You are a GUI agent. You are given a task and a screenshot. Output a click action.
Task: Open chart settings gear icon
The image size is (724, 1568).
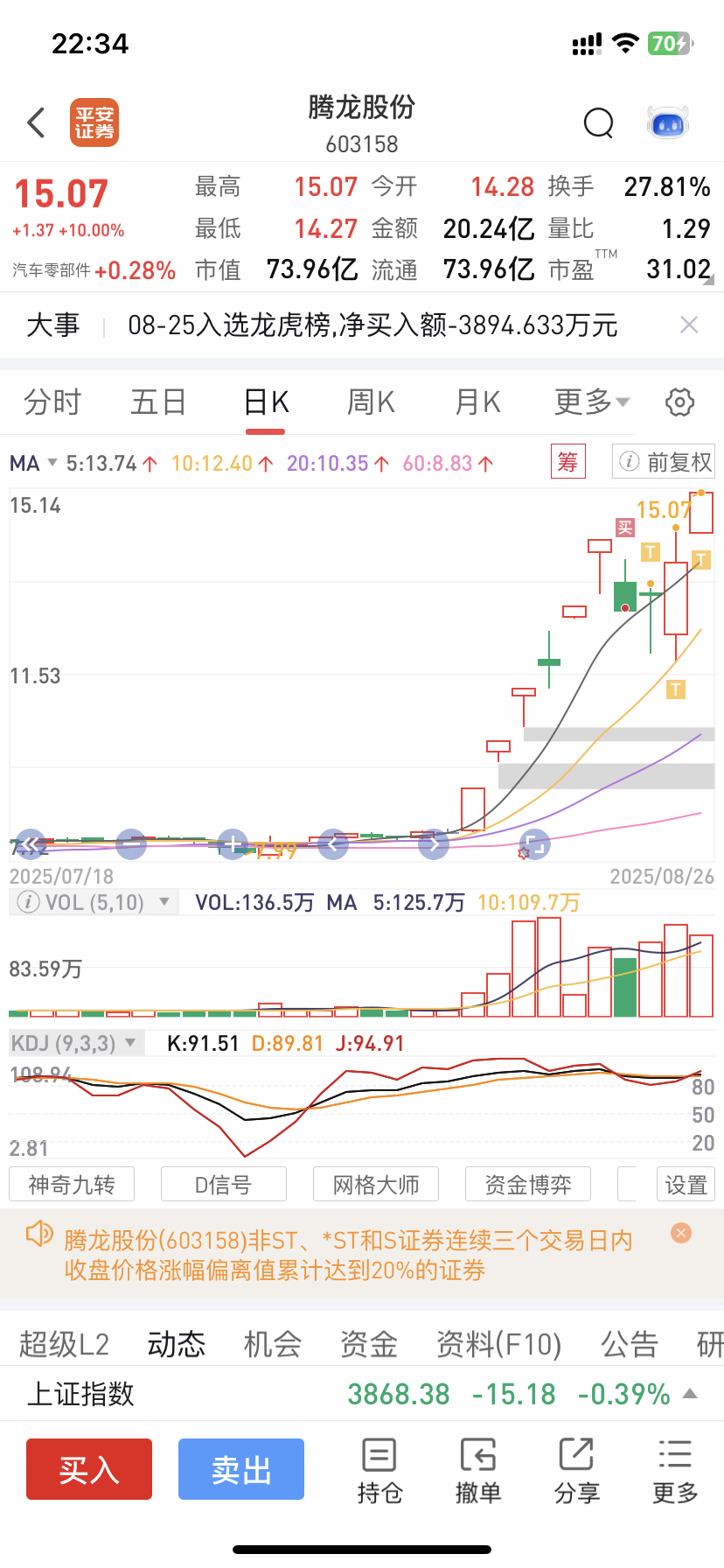click(x=679, y=402)
